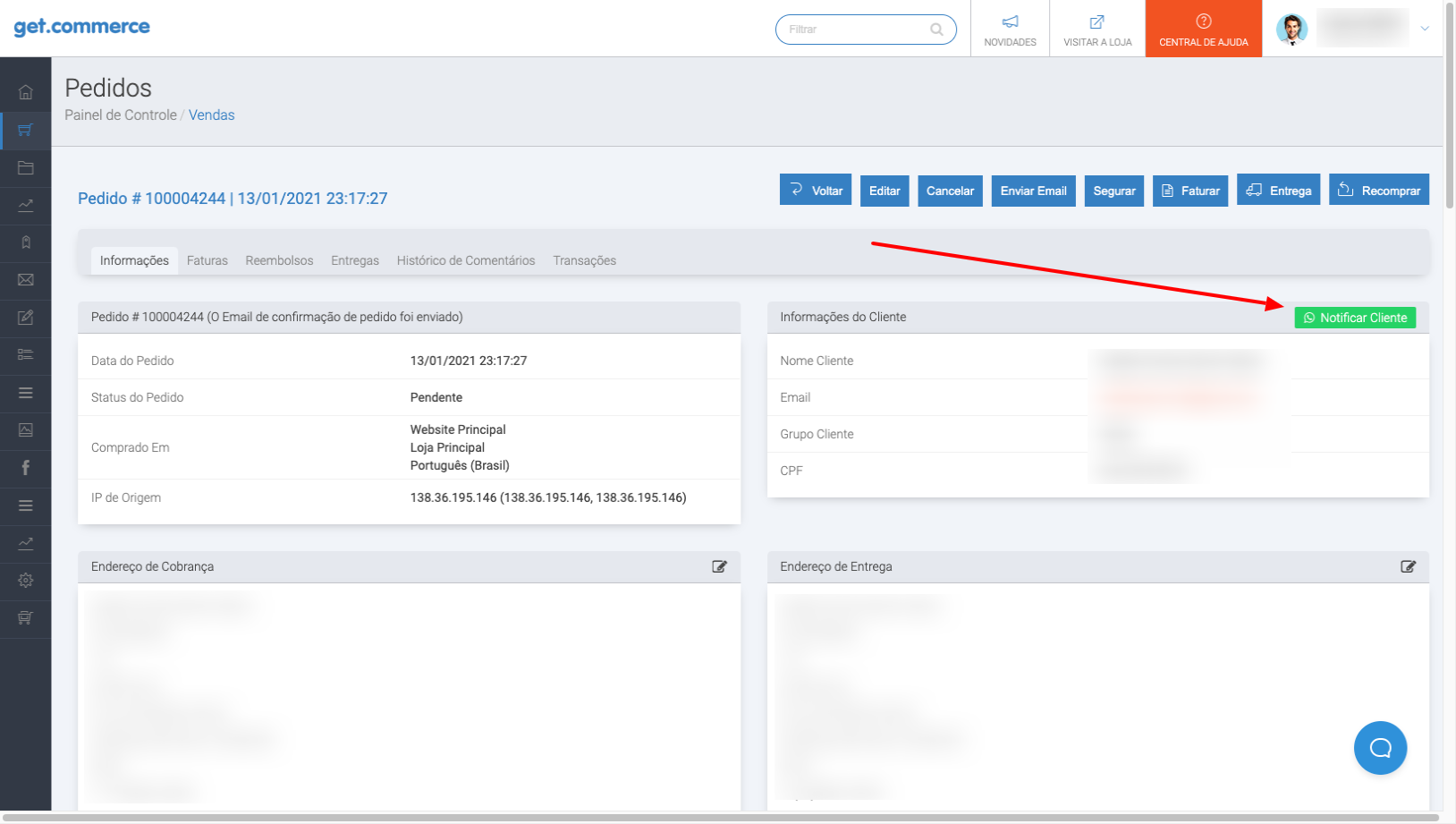This screenshot has height=824, width=1456.
Task: Select the Transações tab
Action: click(584, 260)
